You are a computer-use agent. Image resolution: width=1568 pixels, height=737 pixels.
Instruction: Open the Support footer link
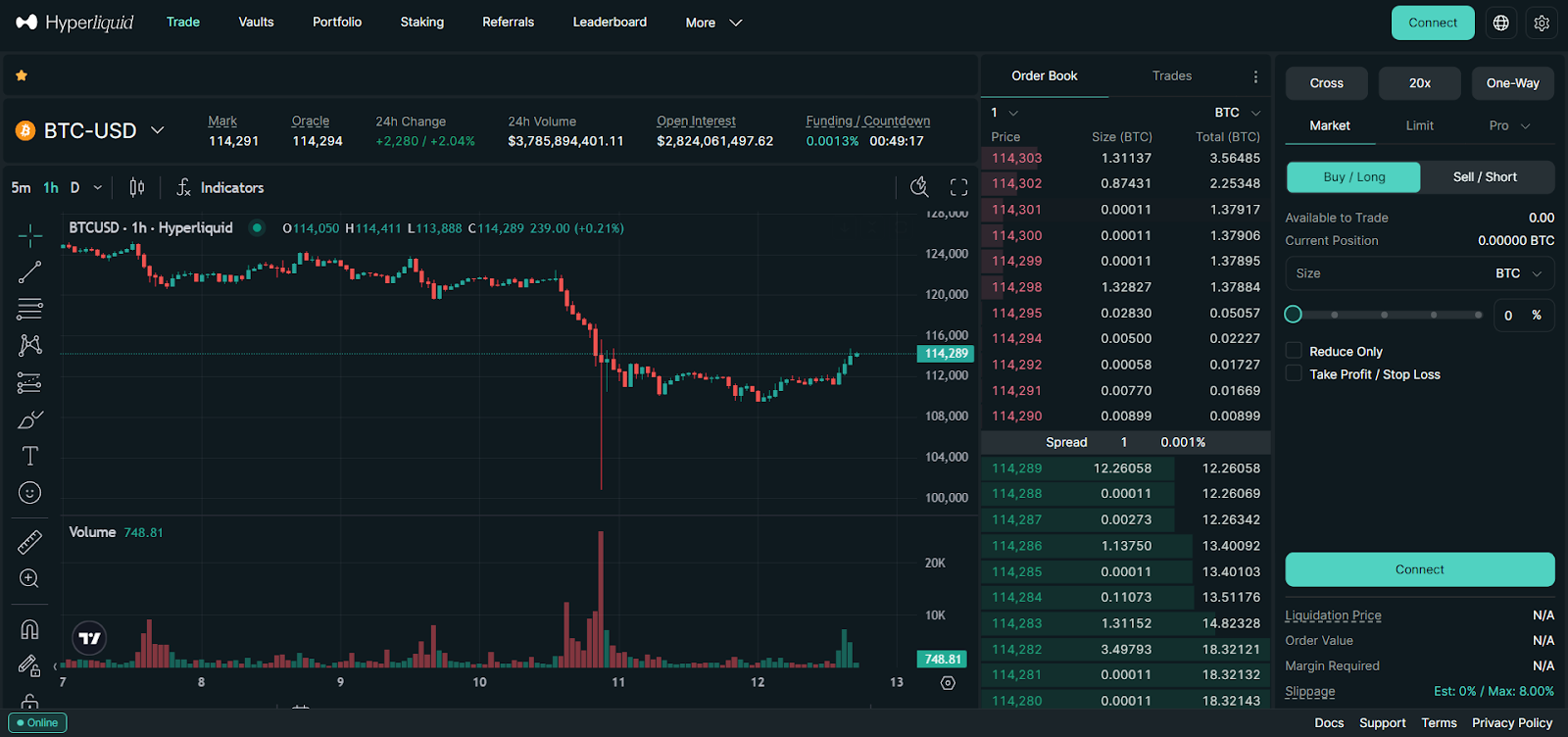(1382, 722)
